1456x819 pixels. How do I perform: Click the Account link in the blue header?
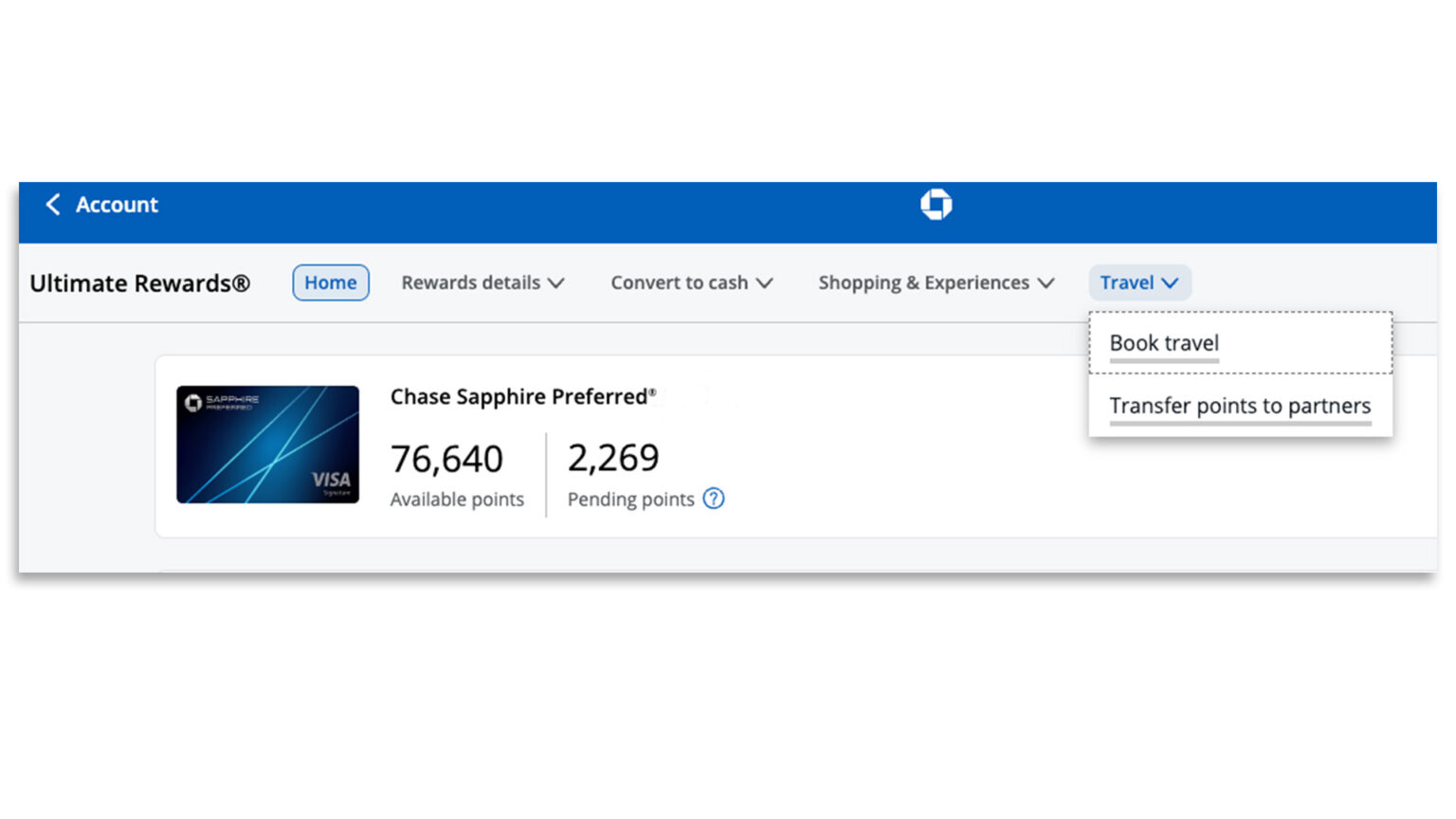coord(117,204)
